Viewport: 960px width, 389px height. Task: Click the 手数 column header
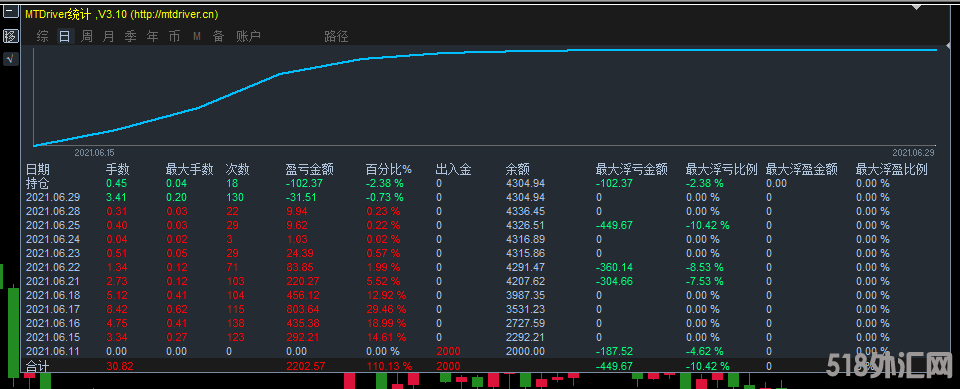[118, 169]
